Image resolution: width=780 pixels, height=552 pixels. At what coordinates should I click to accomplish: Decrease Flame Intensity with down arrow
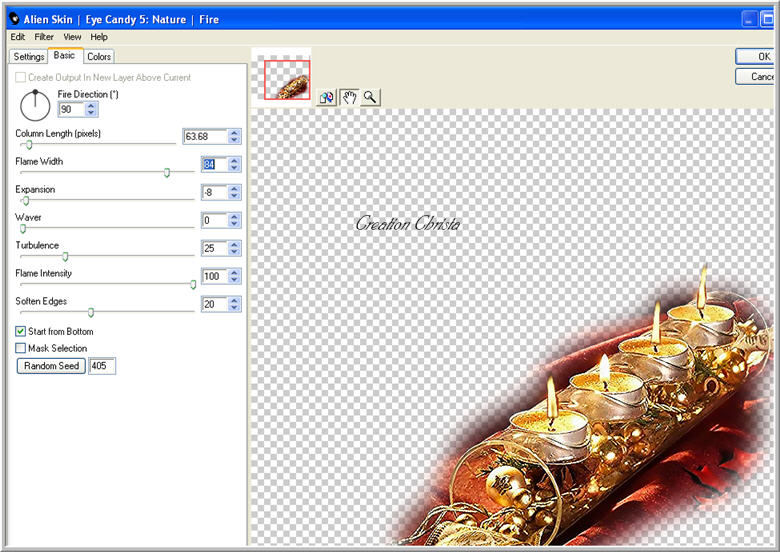coord(234,279)
